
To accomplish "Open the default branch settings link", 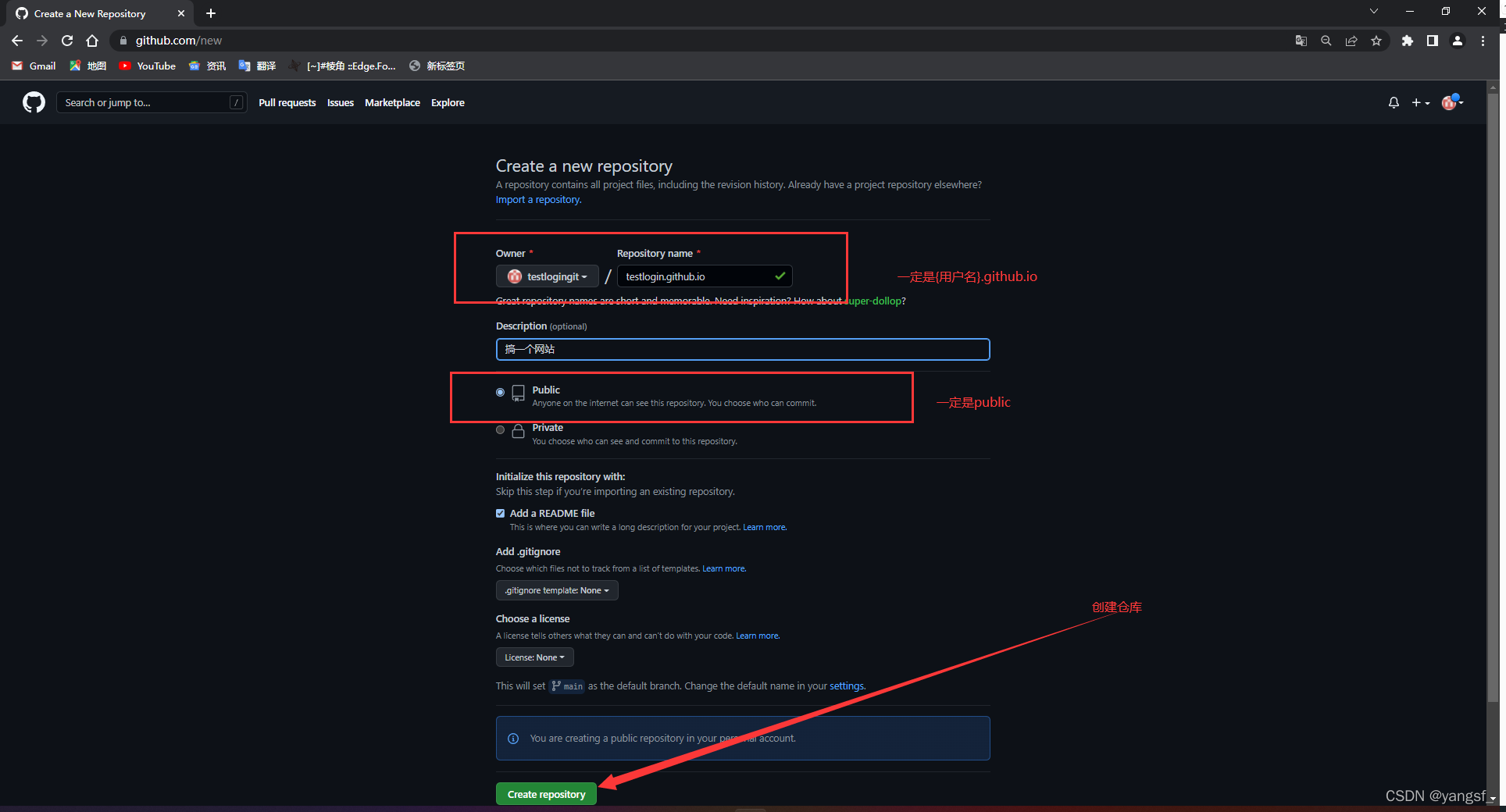I will [847, 686].
